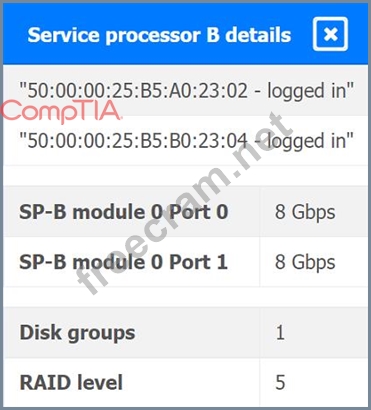The width and height of the screenshot is (371, 410).
Task: Click the blank row above Disk groups
Action: point(186,297)
